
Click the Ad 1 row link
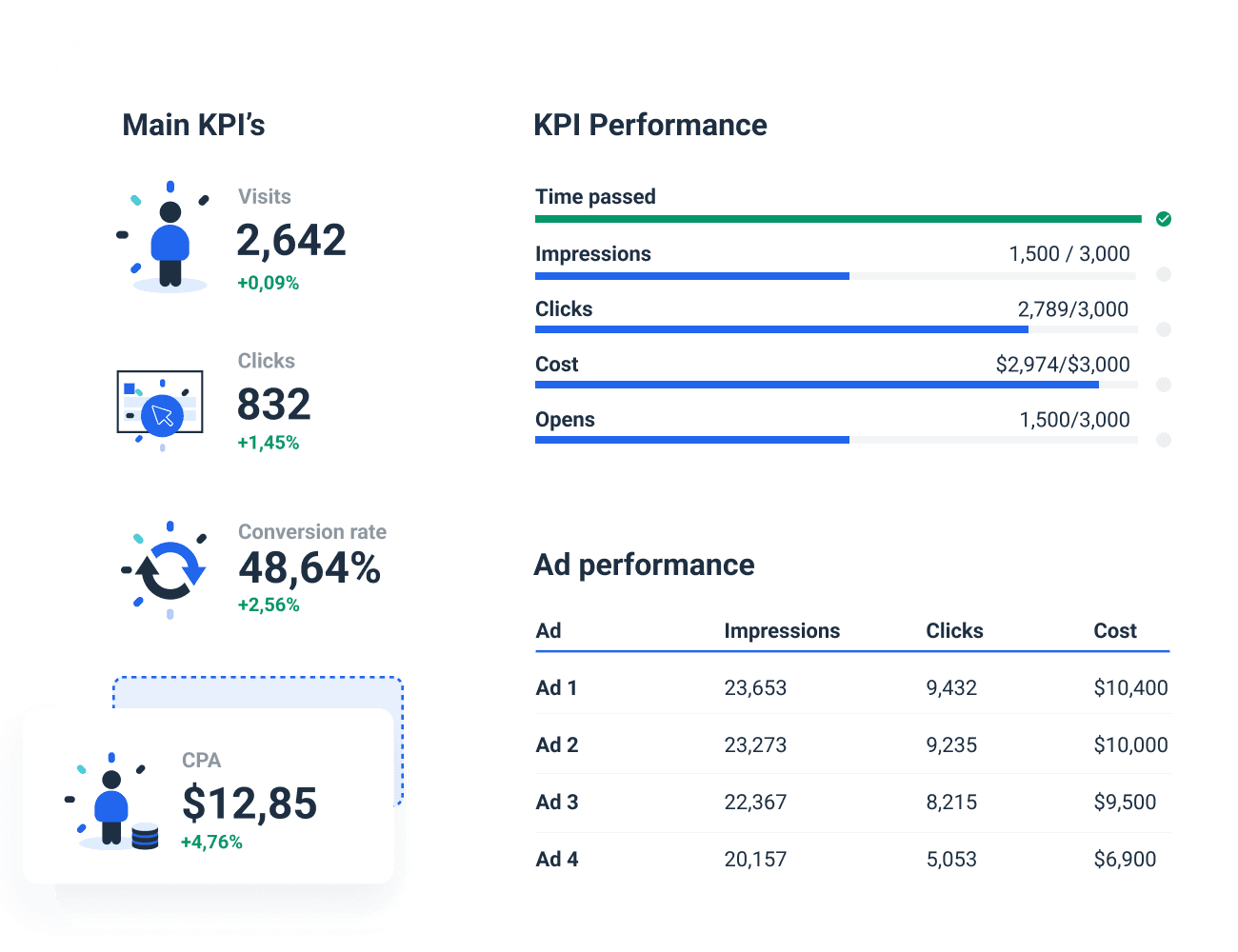tap(556, 687)
